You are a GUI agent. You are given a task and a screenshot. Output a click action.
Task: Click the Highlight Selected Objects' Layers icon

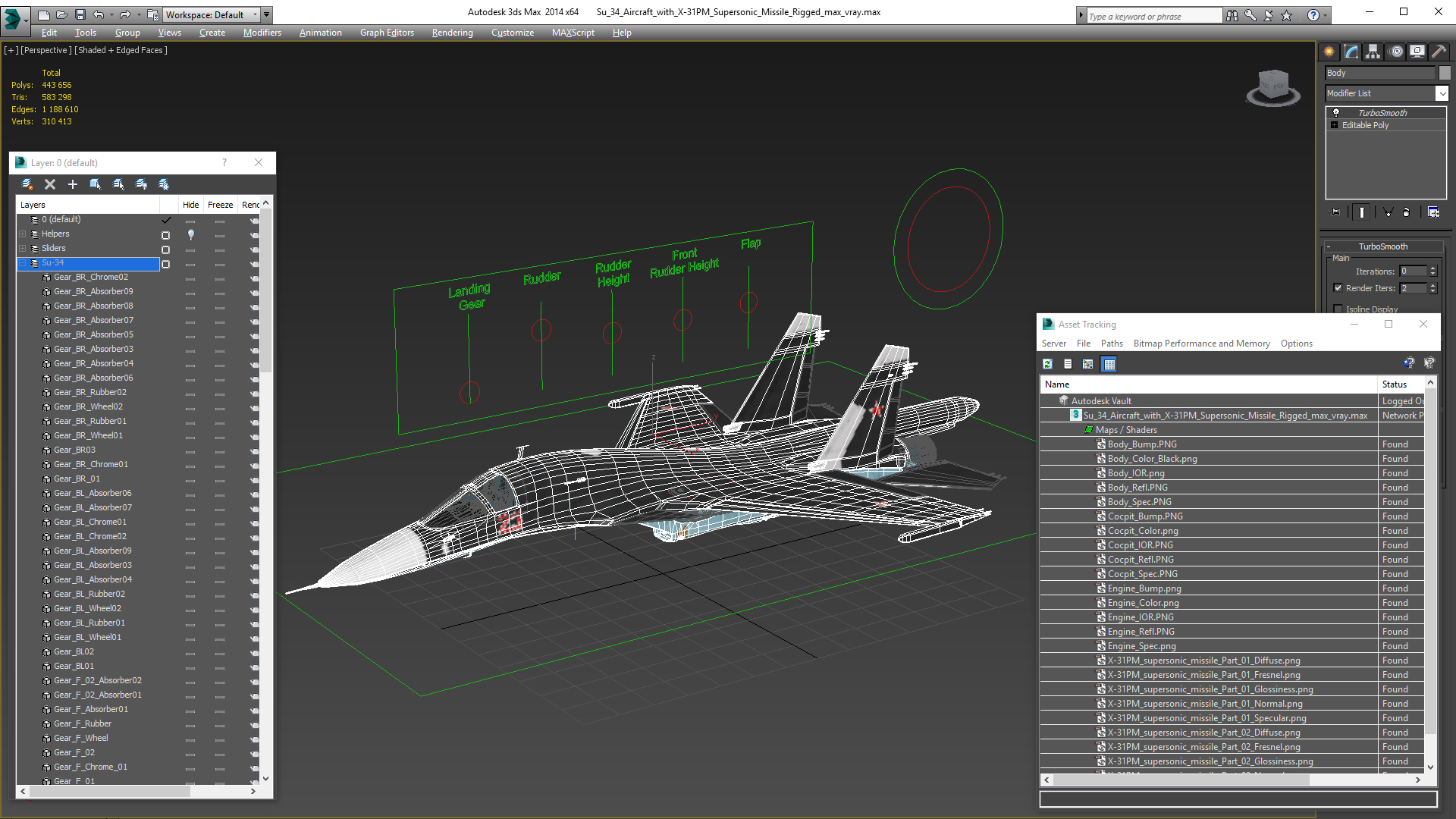pos(118,184)
